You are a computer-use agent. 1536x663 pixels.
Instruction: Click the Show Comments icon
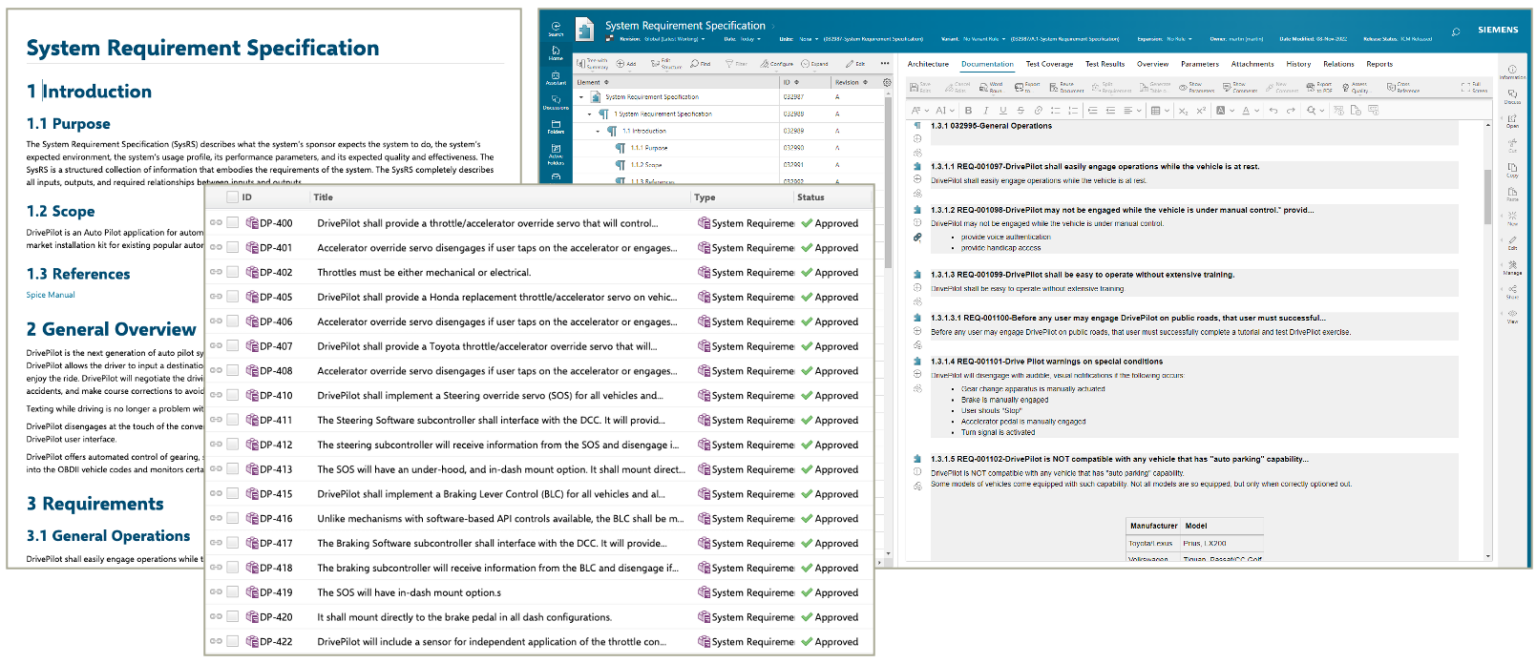1240,87
